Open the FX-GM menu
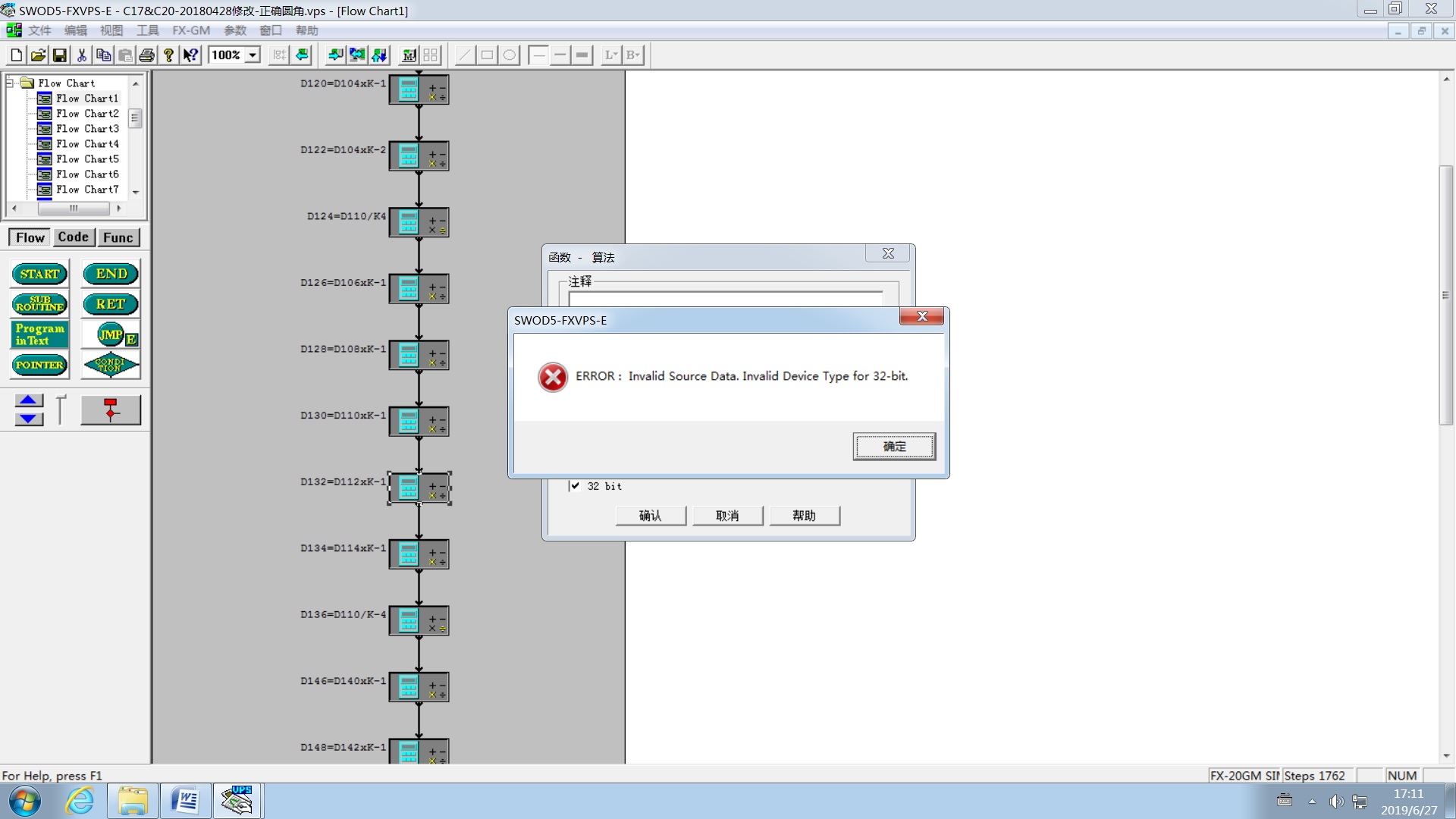The image size is (1456, 819). coord(190,30)
